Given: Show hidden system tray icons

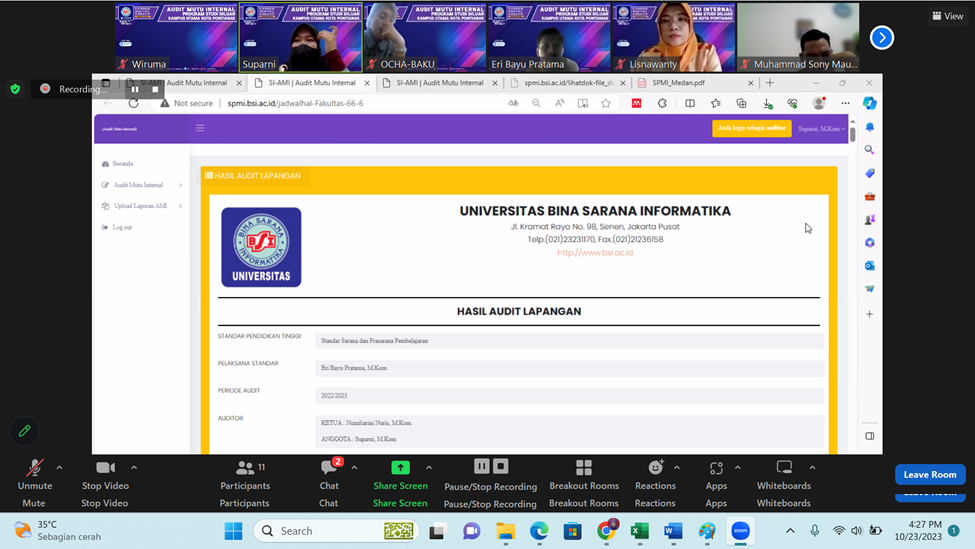Looking at the screenshot, I should coord(790,531).
